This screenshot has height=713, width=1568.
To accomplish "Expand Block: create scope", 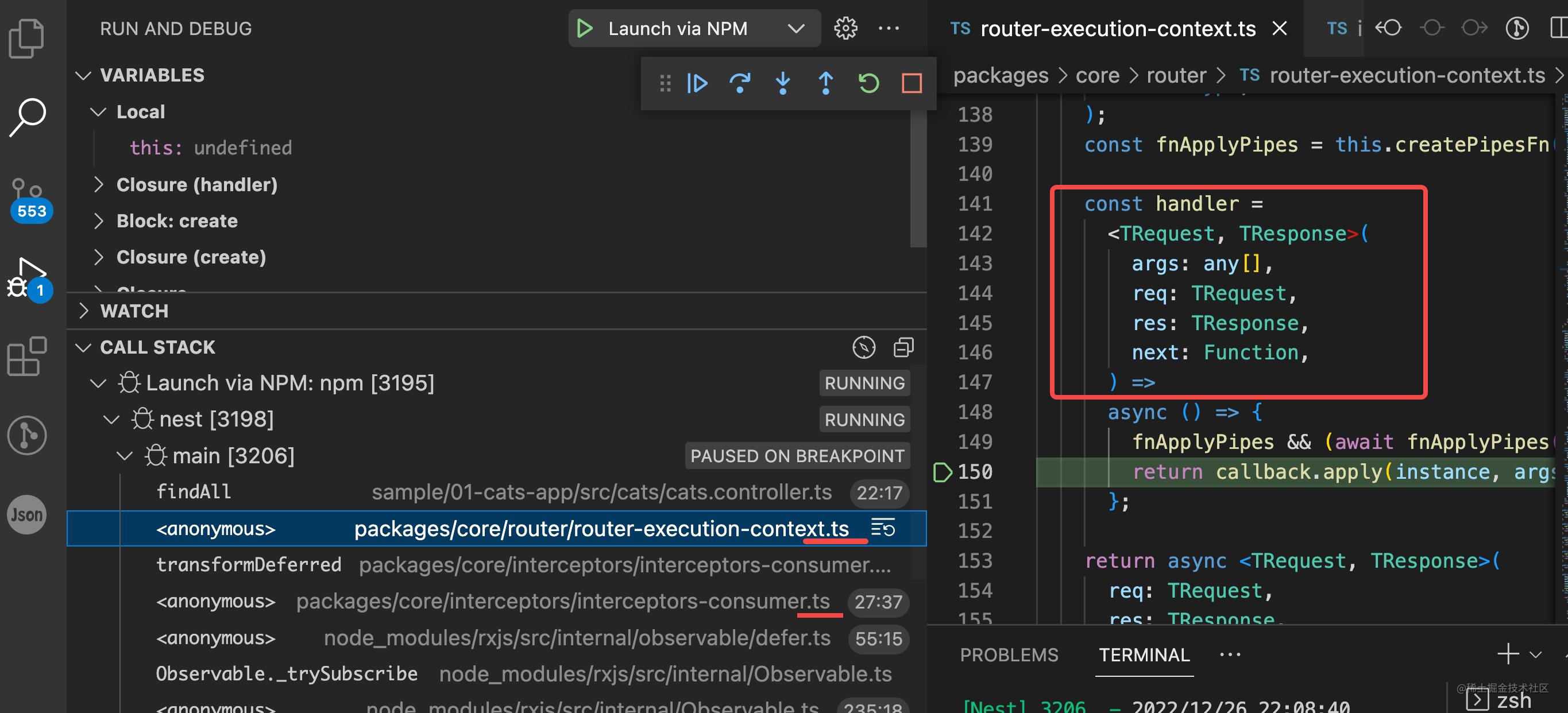I will coord(99,221).
